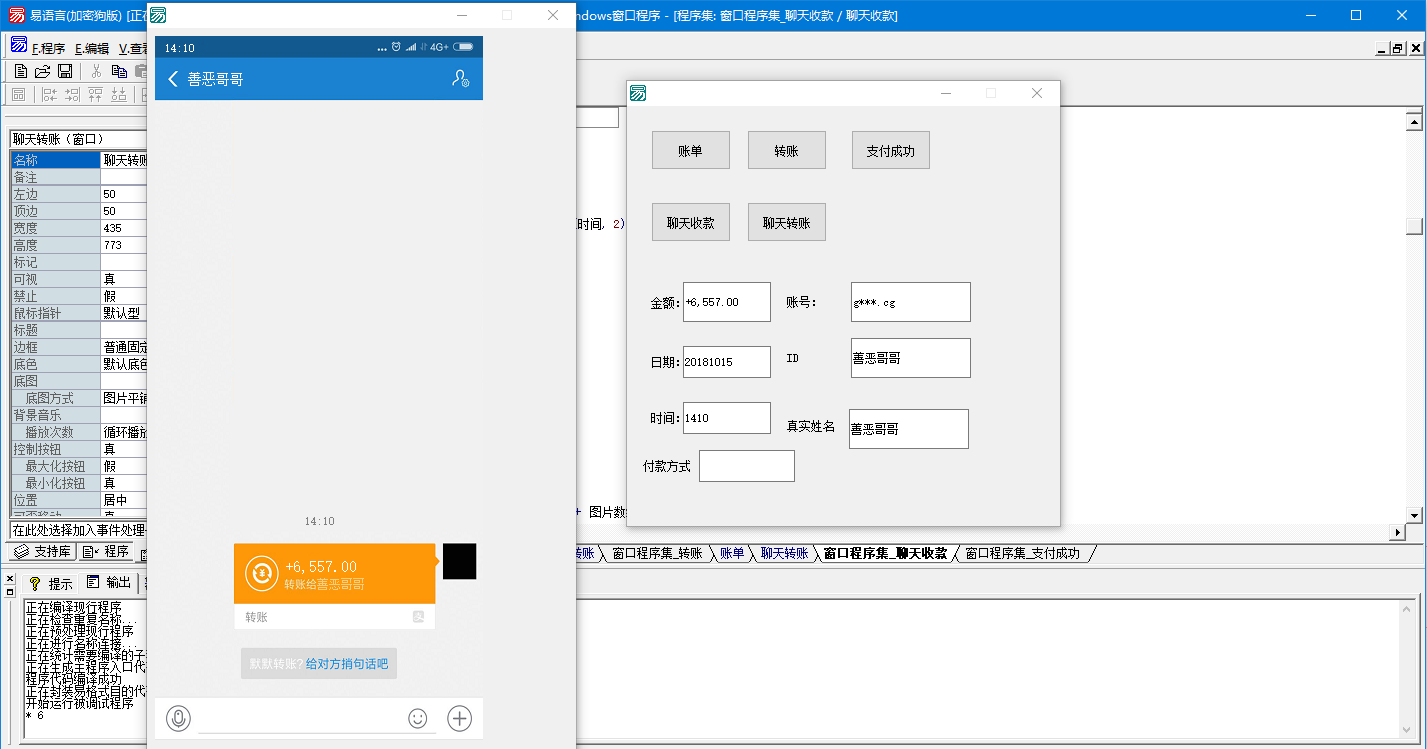Click the Save floppy disk toolbar icon
The image size is (1427, 749).
[x=65, y=71]
